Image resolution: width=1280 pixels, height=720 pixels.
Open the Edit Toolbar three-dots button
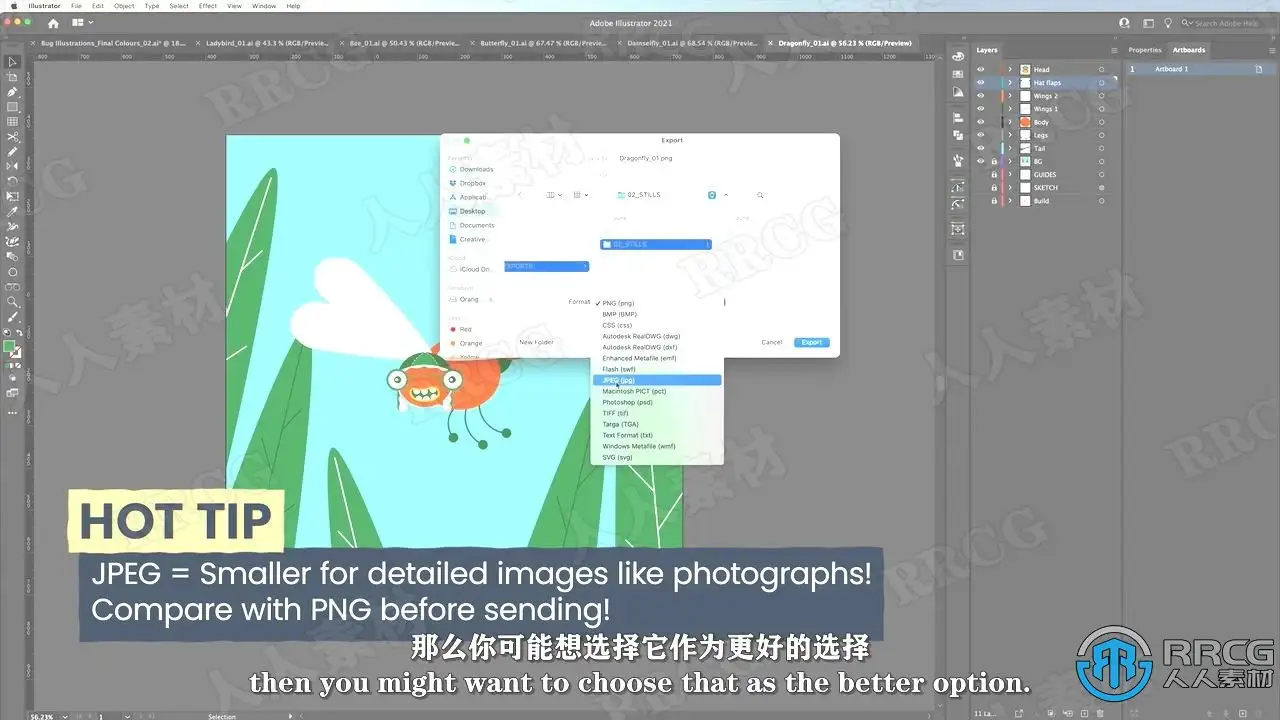pyautogui.click(x=13, y=411)
